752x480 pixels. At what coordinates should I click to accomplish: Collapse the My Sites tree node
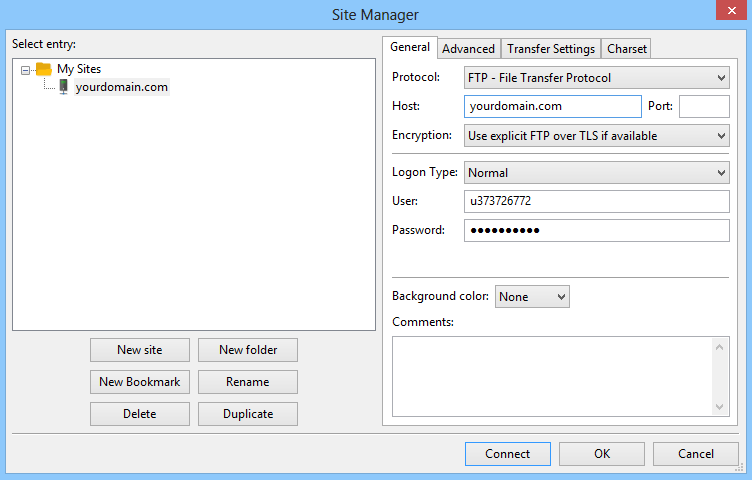(x=25, y=70)
